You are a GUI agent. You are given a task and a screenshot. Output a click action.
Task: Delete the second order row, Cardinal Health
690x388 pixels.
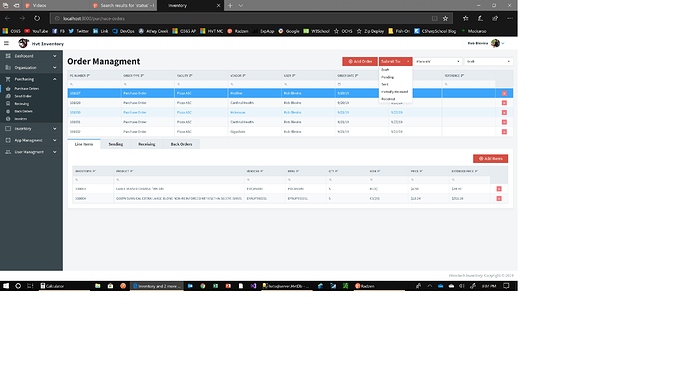[504, 103]
